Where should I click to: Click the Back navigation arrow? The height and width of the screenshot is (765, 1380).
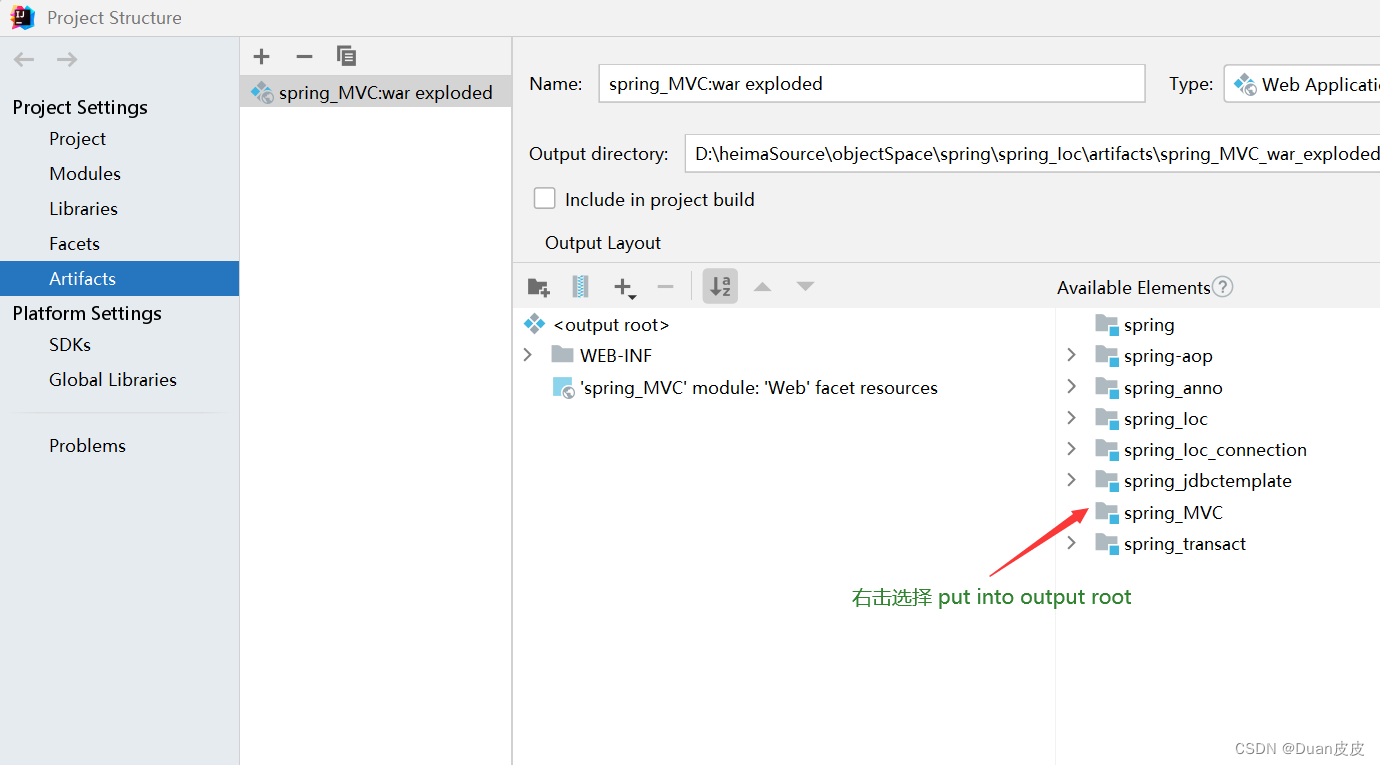[x=24, y=58]
